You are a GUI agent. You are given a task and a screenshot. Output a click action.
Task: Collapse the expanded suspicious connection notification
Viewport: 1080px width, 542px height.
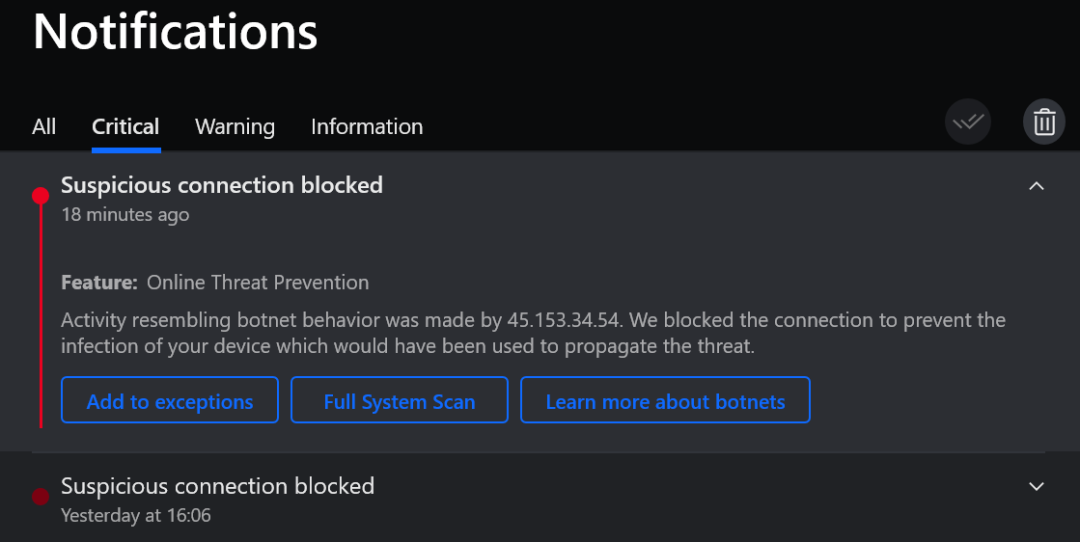coord(1037,186)
